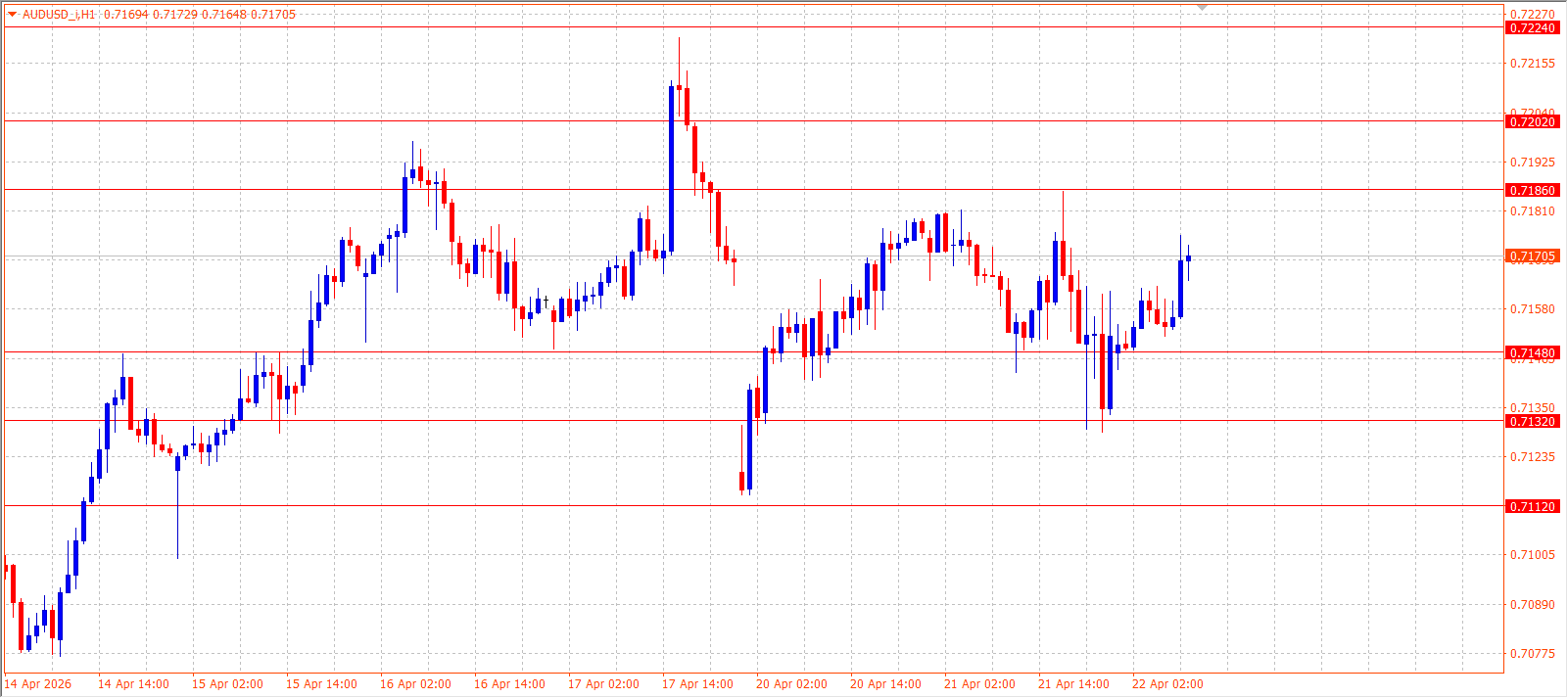Click the 0.71810 price scale value
Image resolution: width=1568 pixels, height=698 pixels.
(x=1533, y=211)
